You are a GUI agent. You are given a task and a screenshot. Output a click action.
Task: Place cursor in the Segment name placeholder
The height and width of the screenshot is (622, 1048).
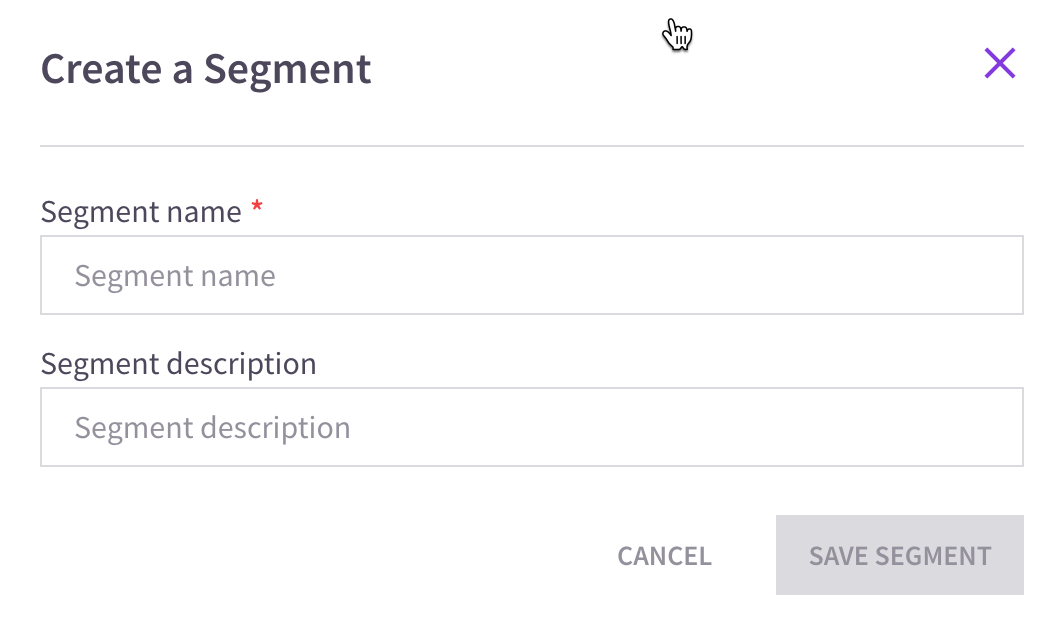pos(175,276)
